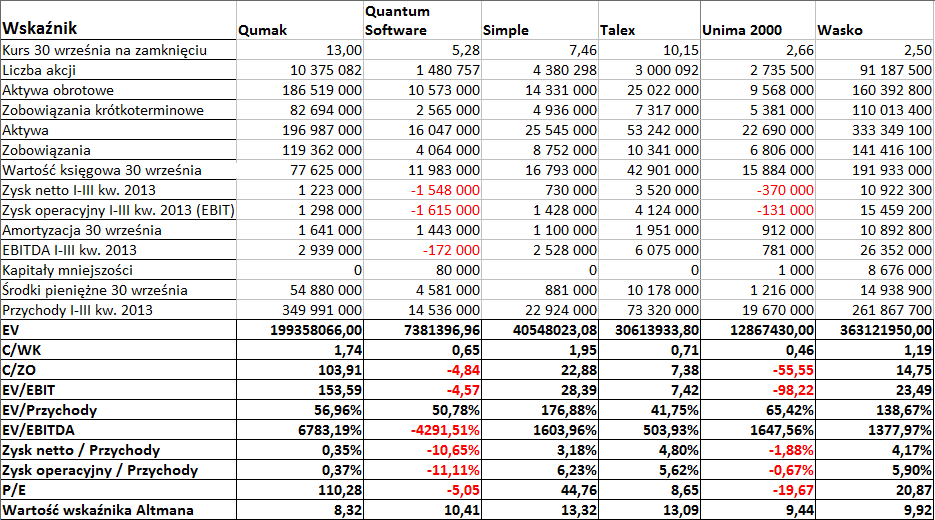935x520 pixels.
Task: Click Quantum Software net loss -1 548 000
Action: 445,190
